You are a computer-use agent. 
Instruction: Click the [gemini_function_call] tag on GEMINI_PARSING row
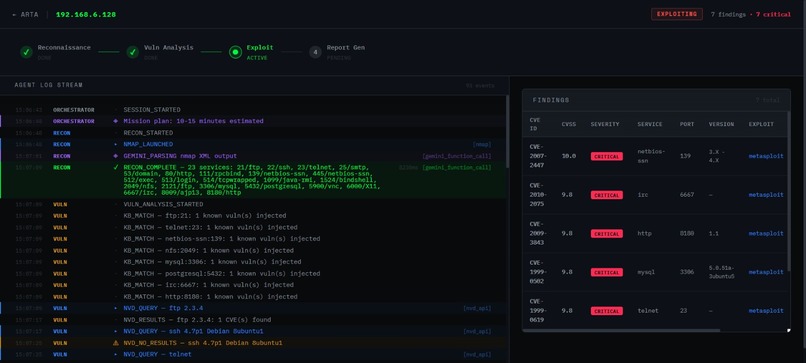(456, 156)
